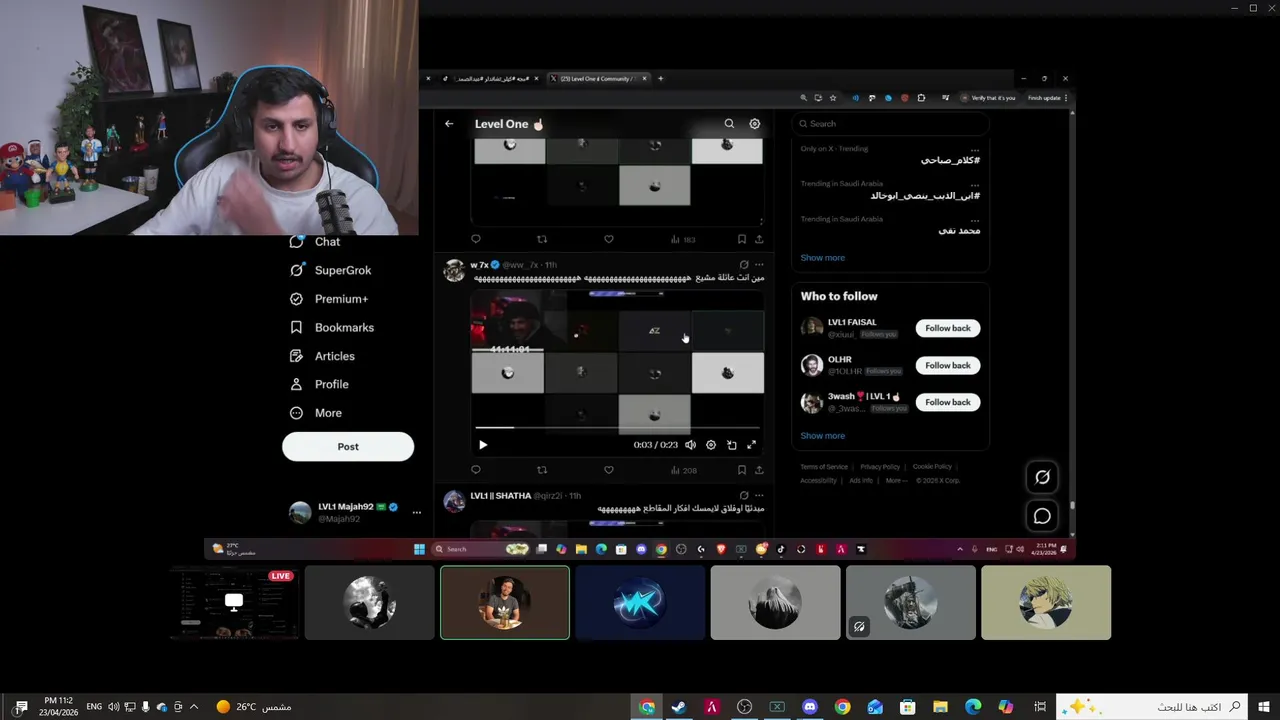Image resolution: width=1280 pixels, height=720 pixels.
Task: Enter fullscreen on the w 7x video
Action: [x=751, y=445]
